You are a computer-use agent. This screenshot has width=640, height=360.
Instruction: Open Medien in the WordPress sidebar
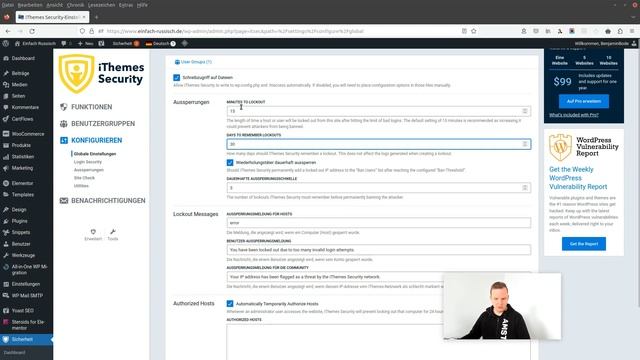point(19,85)
